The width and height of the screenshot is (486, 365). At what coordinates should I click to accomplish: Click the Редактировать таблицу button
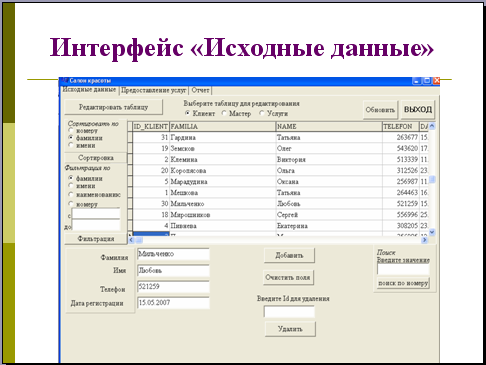[113, 107]
